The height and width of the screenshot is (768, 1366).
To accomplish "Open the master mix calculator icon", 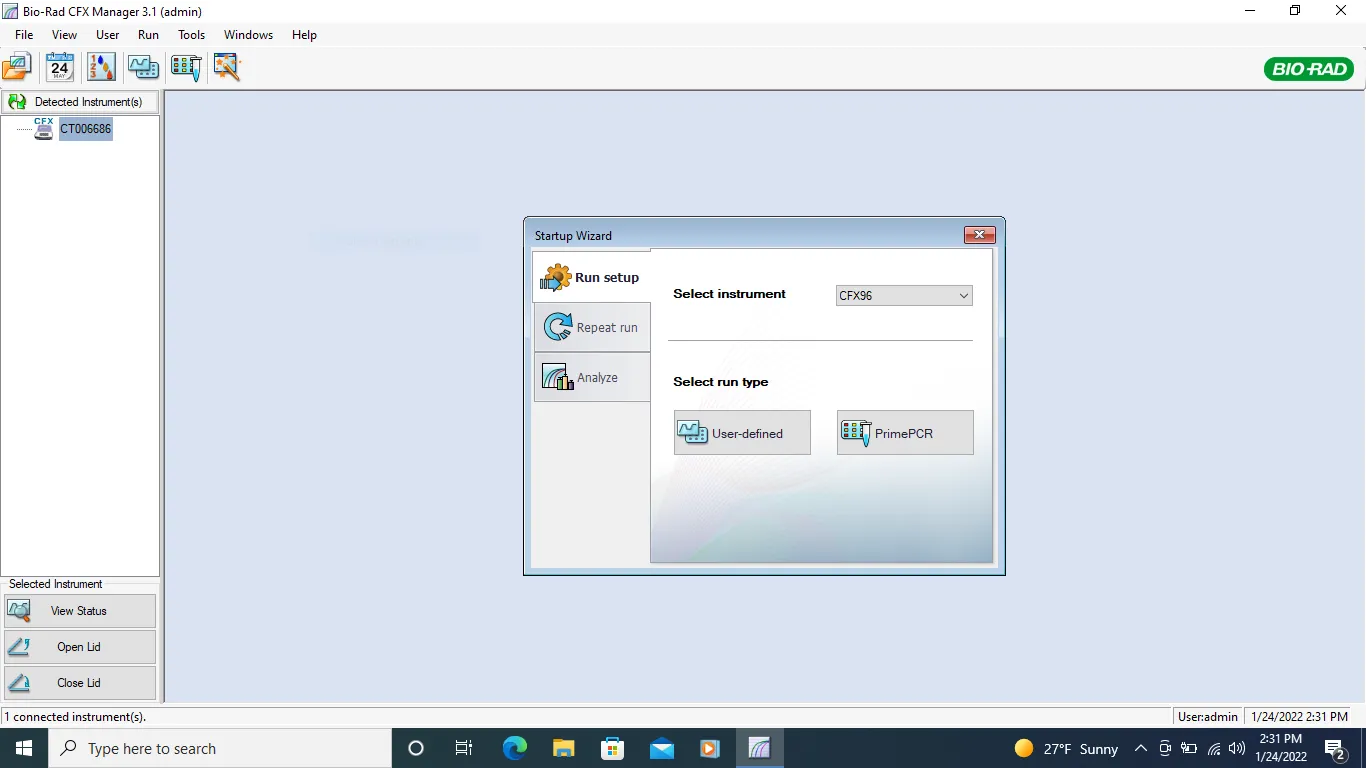I will tap(101, 67).
